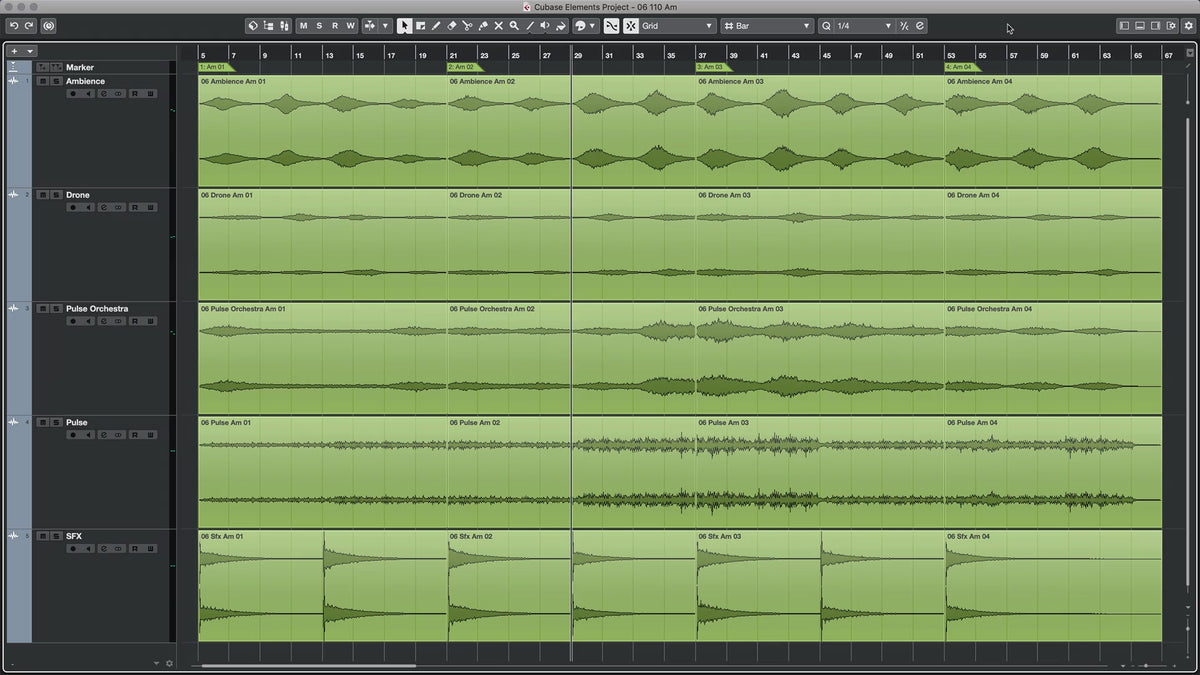Select the Erase tool in toolbar

click(451, 26)
